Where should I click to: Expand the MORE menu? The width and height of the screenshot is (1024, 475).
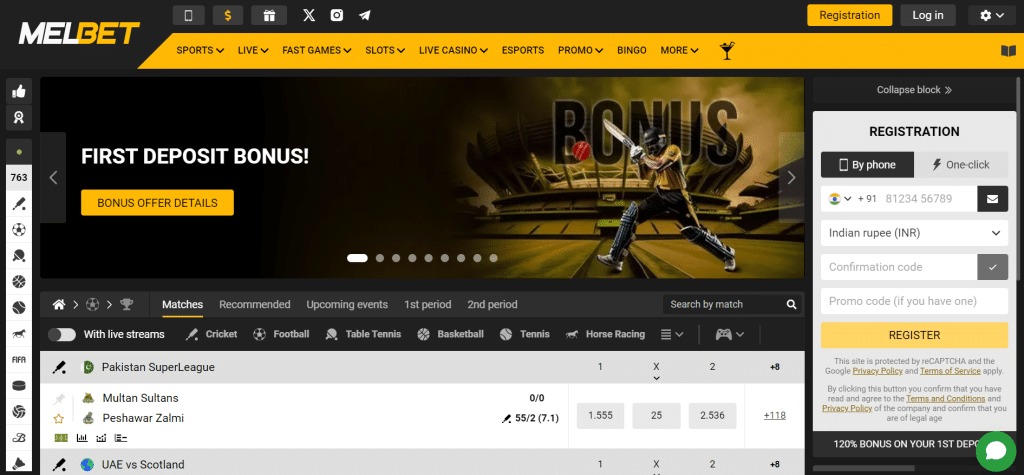(679, 50)
